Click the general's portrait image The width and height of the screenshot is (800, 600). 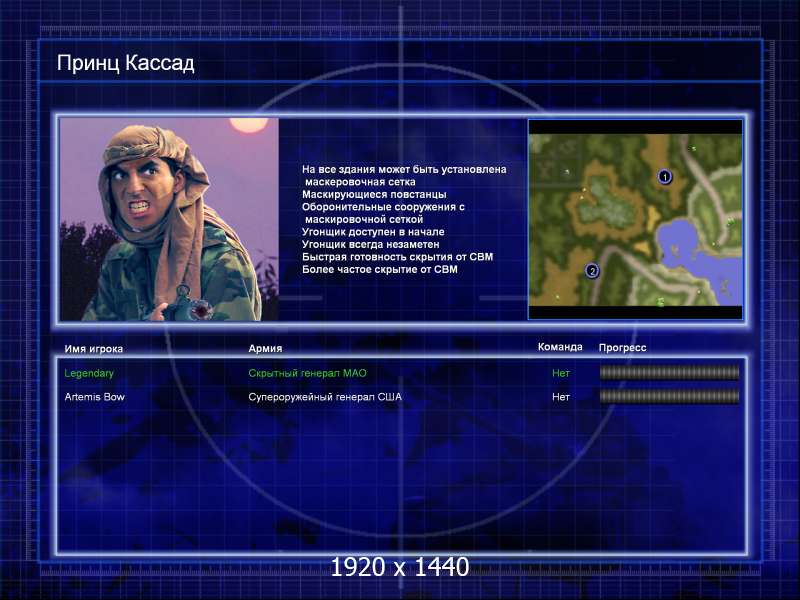(x=169, y=219)
